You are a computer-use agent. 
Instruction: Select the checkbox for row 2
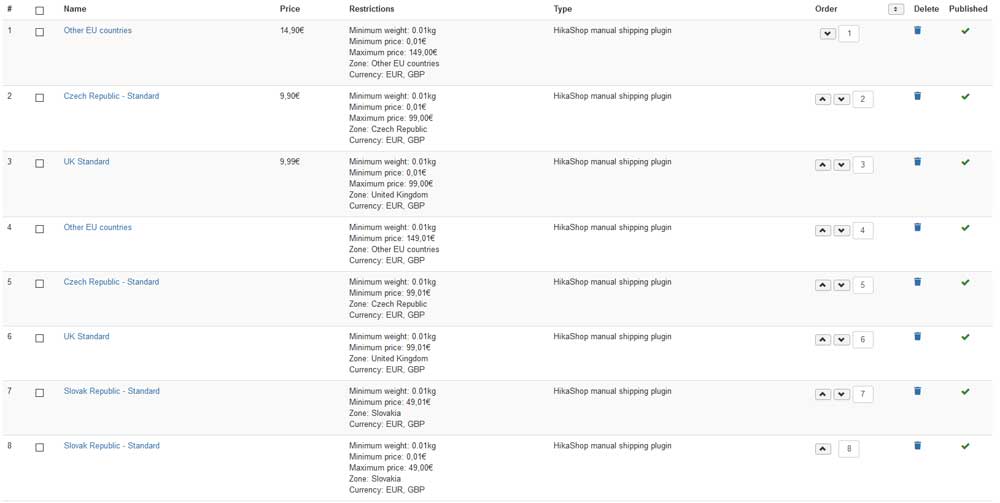40,98
